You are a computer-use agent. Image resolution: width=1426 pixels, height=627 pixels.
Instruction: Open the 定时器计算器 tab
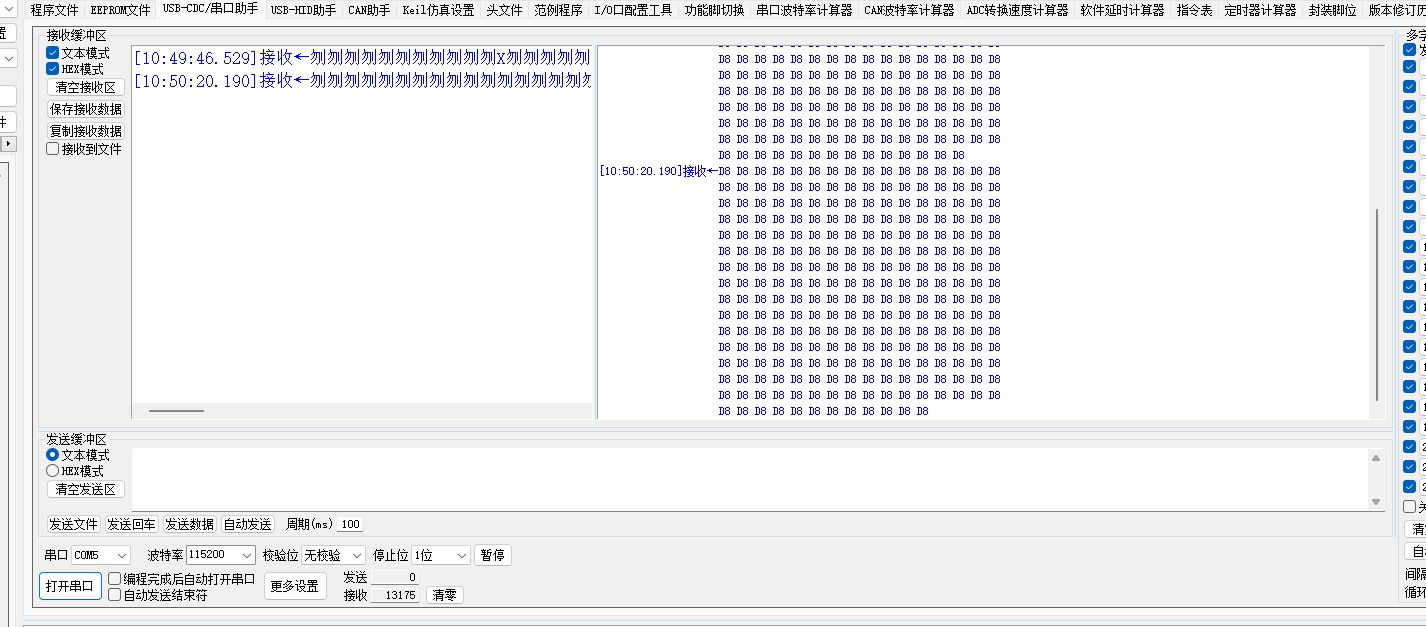tap(1260, 11)
